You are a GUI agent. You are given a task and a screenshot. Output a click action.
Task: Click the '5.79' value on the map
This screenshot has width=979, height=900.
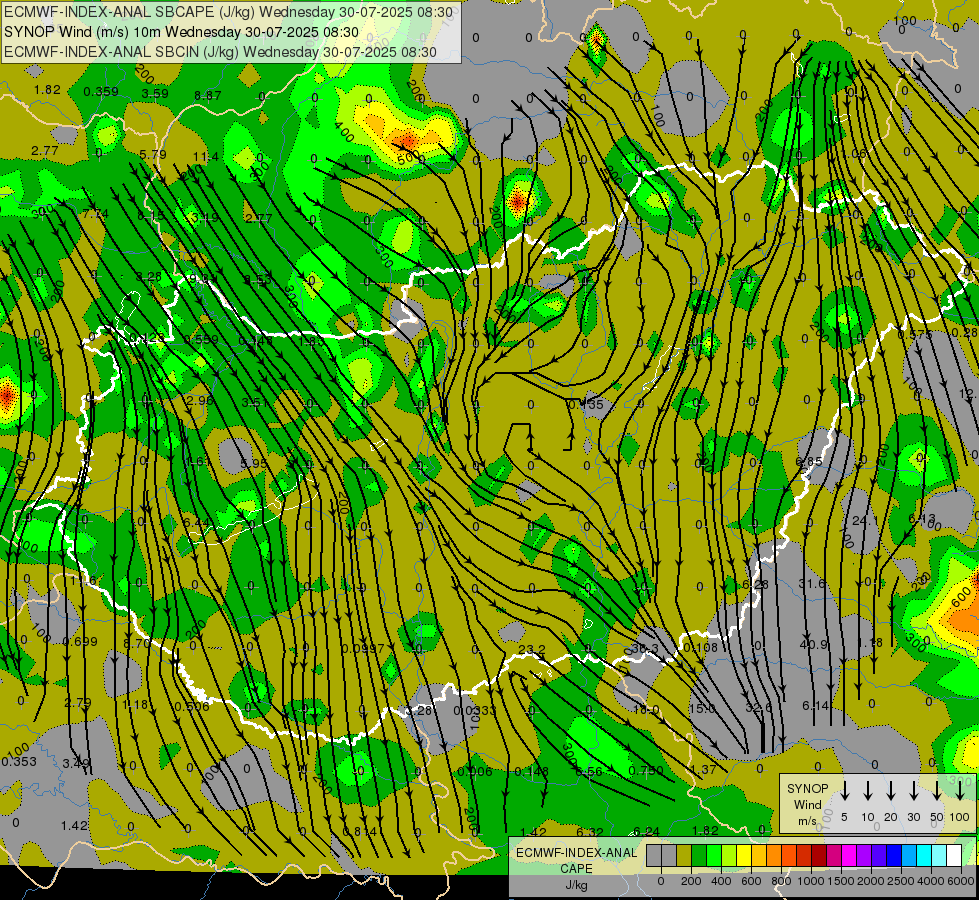point(153,154)
